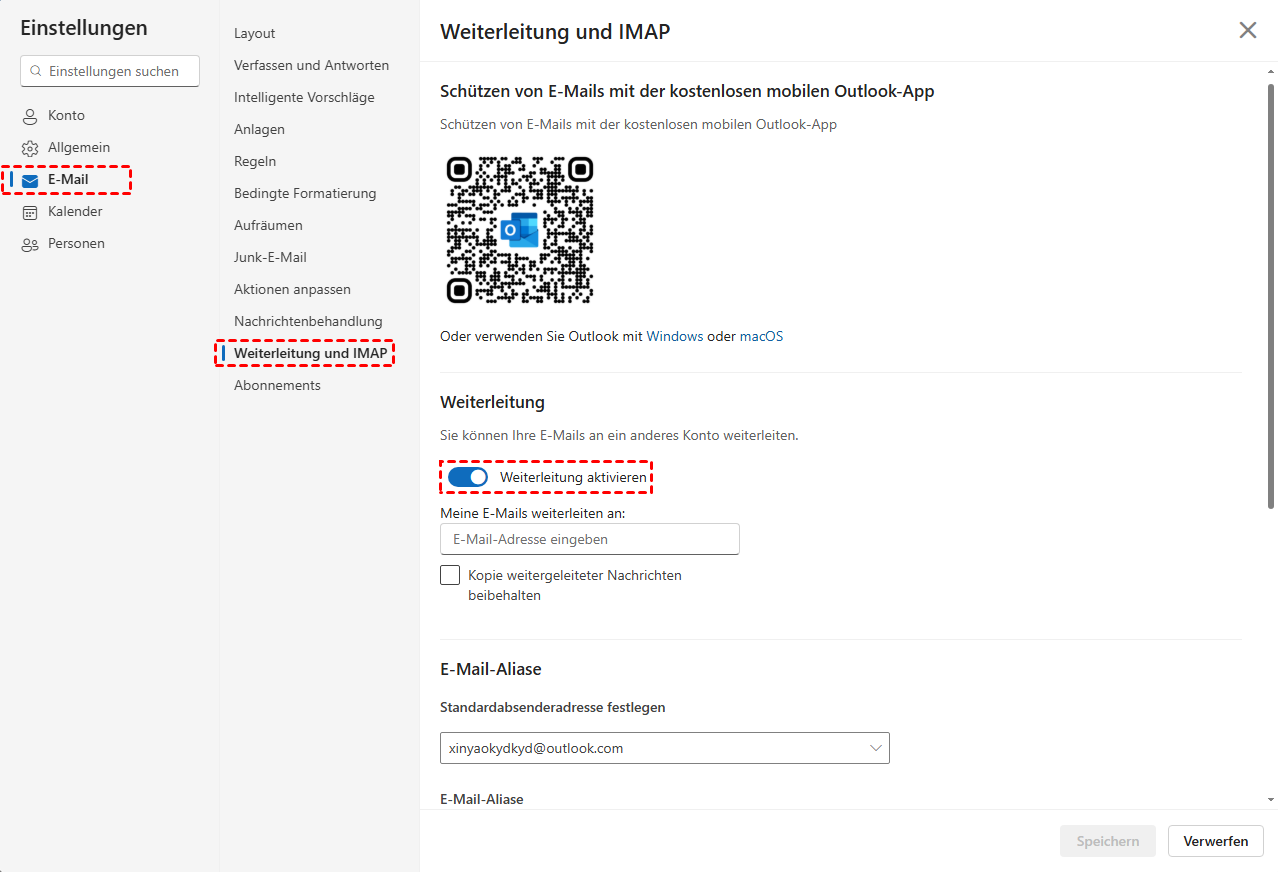1278x872 pixels.
Task: Click the Weiterleitung section heading
Action: pyautogui.click(x=492, y=402)
